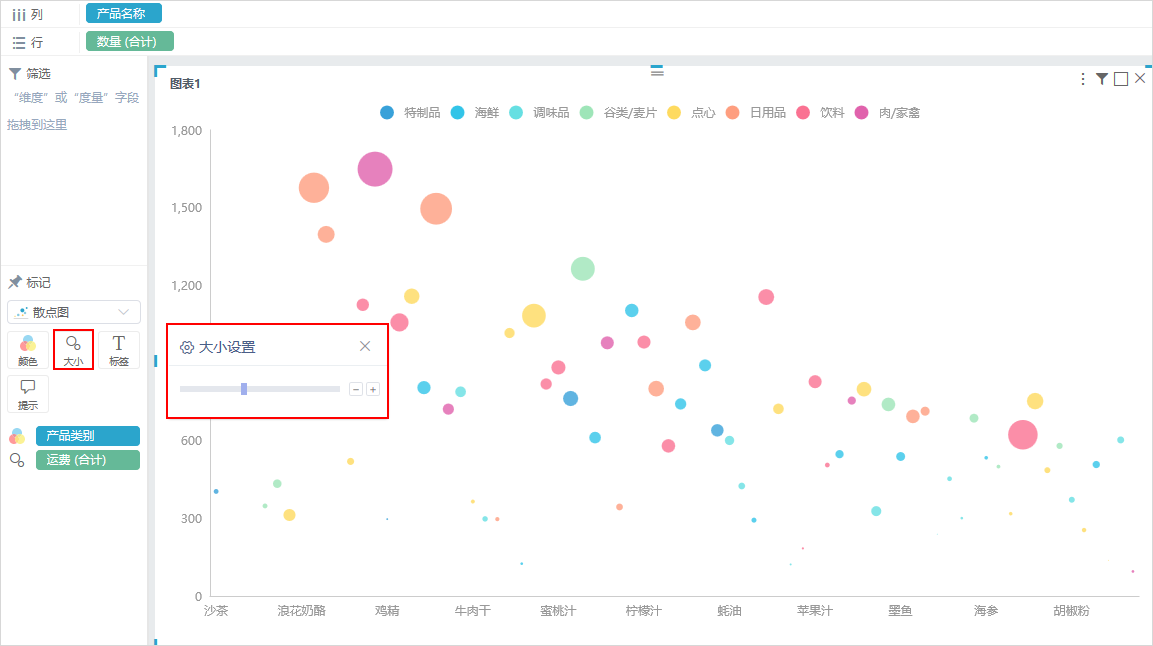Click the y-axis value 1,500

point(186,208)
